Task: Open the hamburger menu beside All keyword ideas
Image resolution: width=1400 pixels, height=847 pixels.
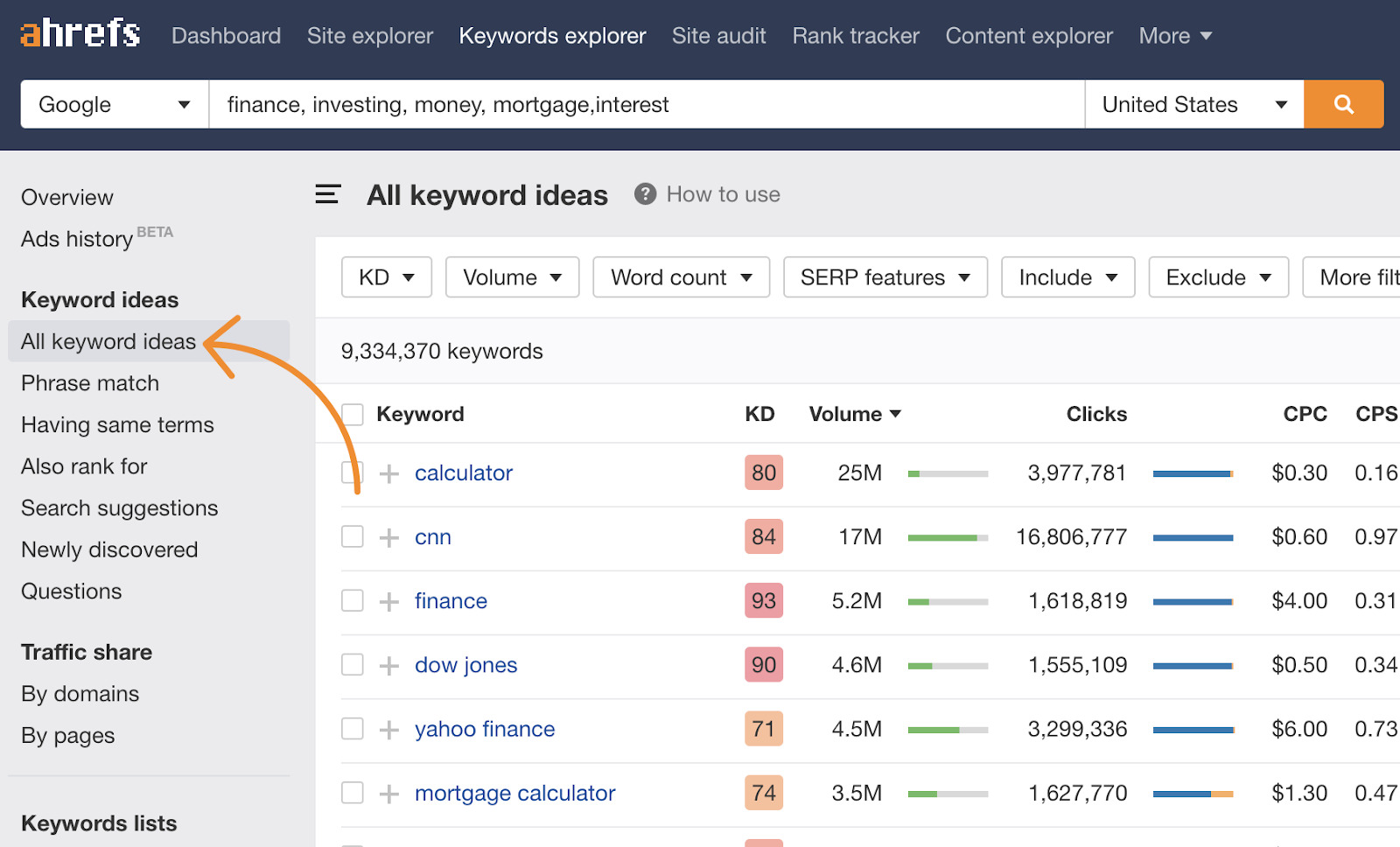Action: tap(326, 194)
